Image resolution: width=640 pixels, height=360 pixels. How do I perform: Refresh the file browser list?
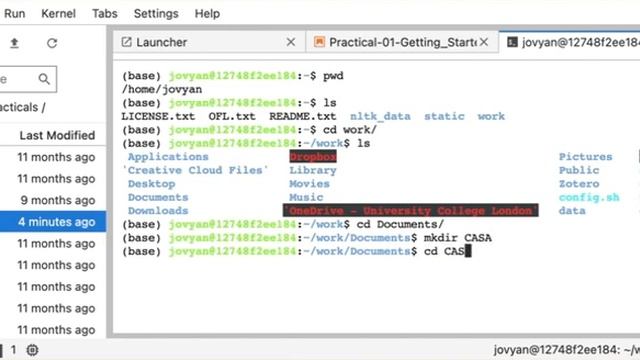(x=52, y=43)
